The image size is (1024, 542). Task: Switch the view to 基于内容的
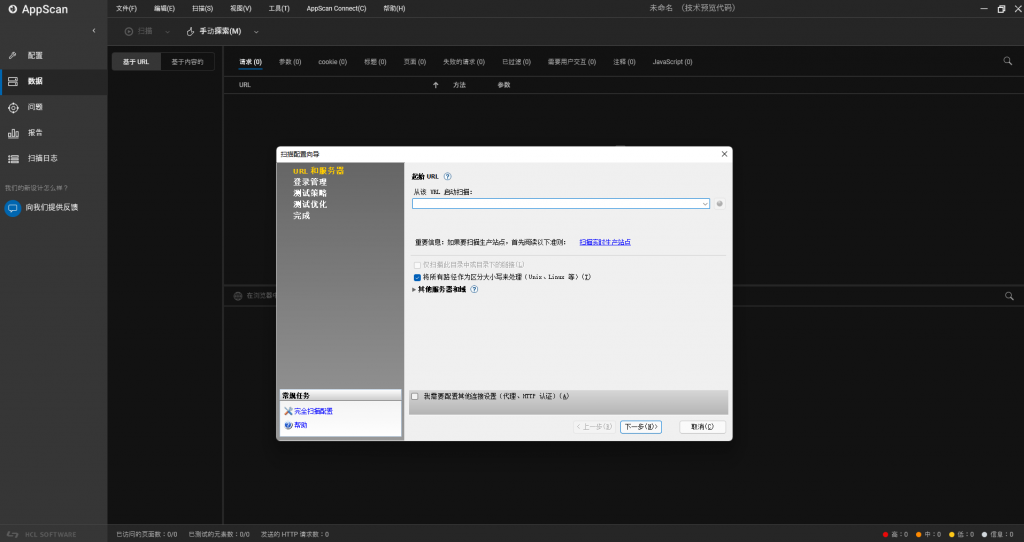click(187, 62)
